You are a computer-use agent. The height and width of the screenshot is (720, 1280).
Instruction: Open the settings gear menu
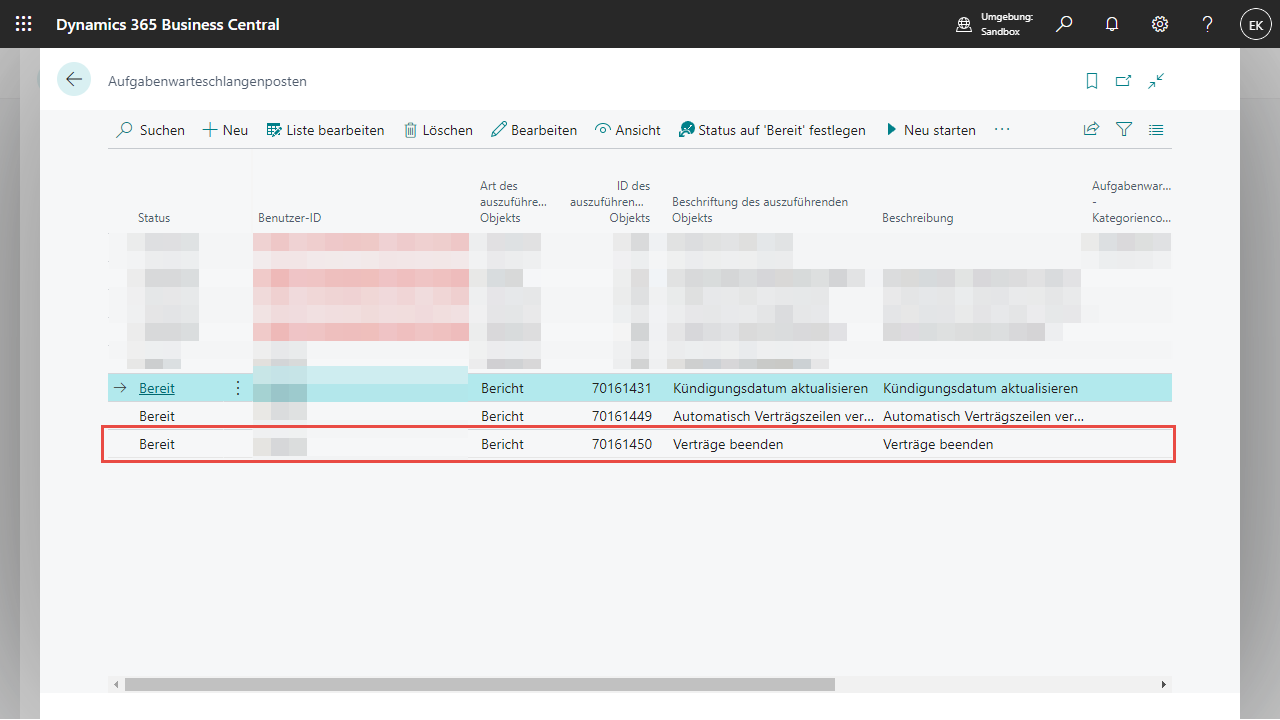coord(1160,24)
